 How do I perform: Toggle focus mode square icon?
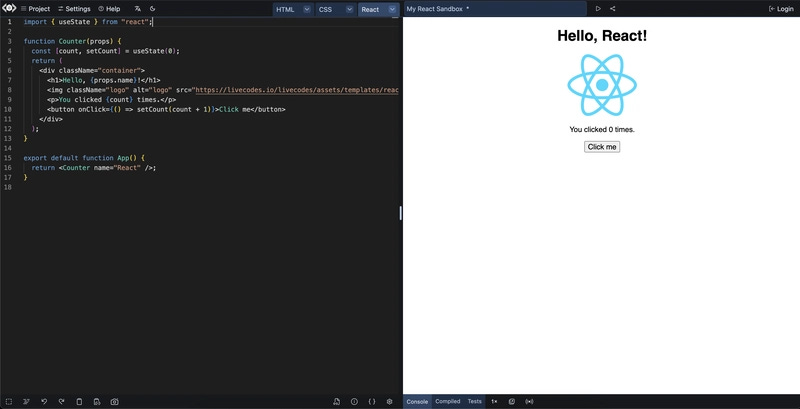(9, 402)
